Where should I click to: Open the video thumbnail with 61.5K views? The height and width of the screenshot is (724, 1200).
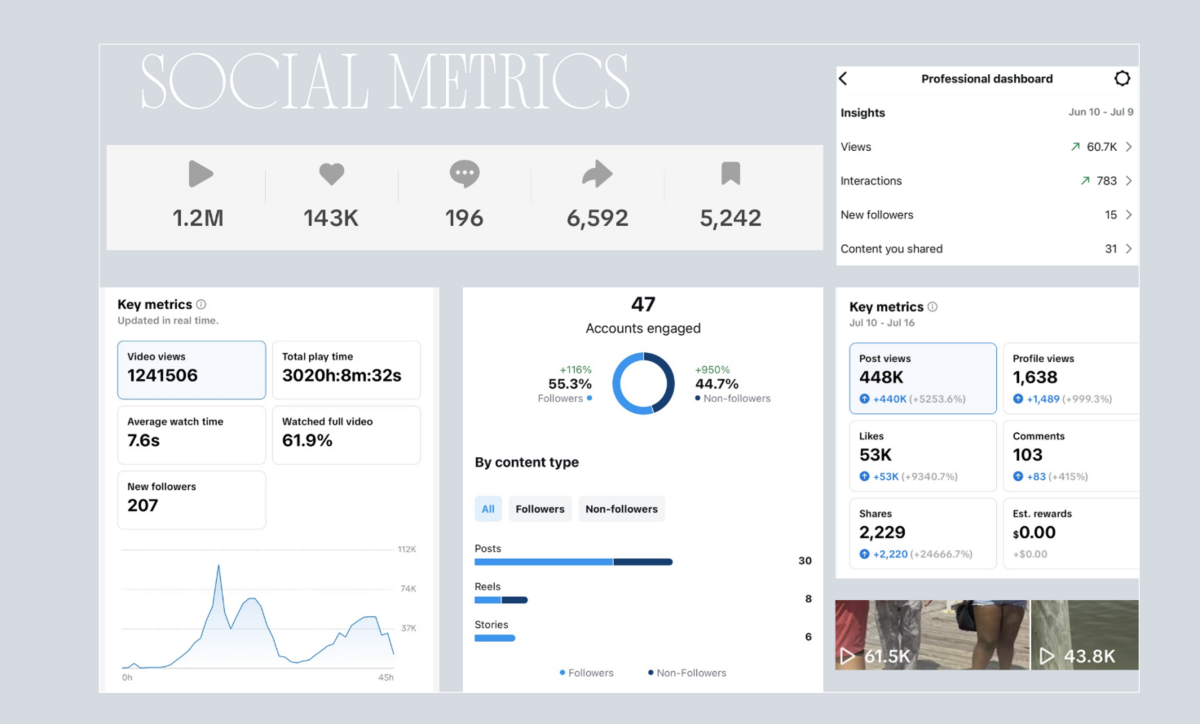pos(930,635)
